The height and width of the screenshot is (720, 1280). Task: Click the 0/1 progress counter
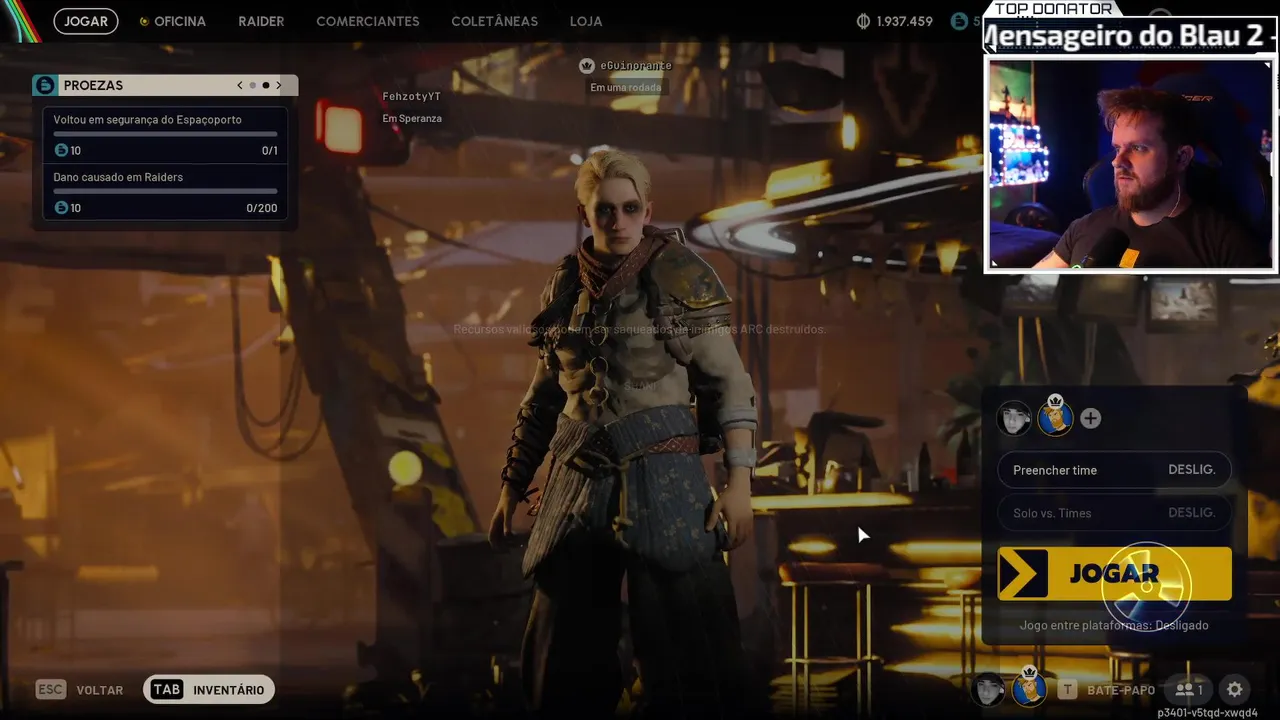pos(269,151)
